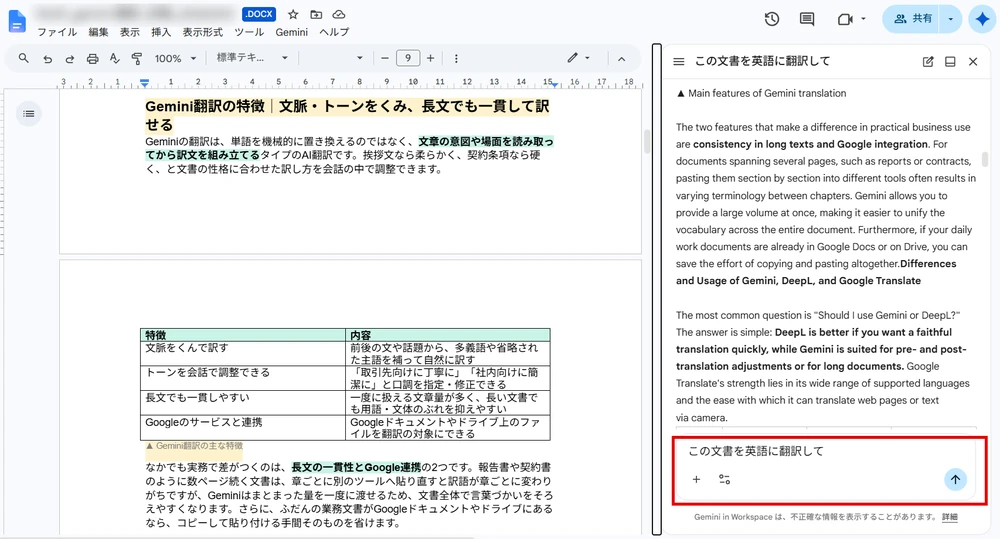This screenshot has height=539, width=1000.
Task: Click the 共有 share button
Action: pos(913,19)
